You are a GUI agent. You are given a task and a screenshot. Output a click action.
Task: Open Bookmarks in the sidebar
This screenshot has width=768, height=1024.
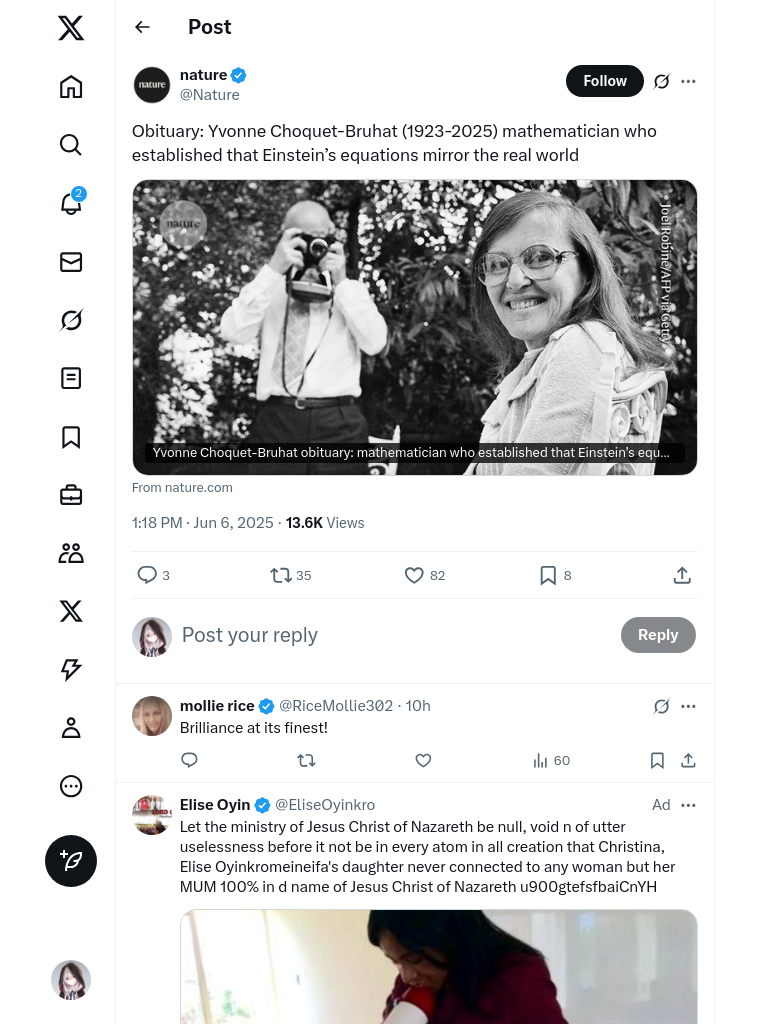(71, 437)
